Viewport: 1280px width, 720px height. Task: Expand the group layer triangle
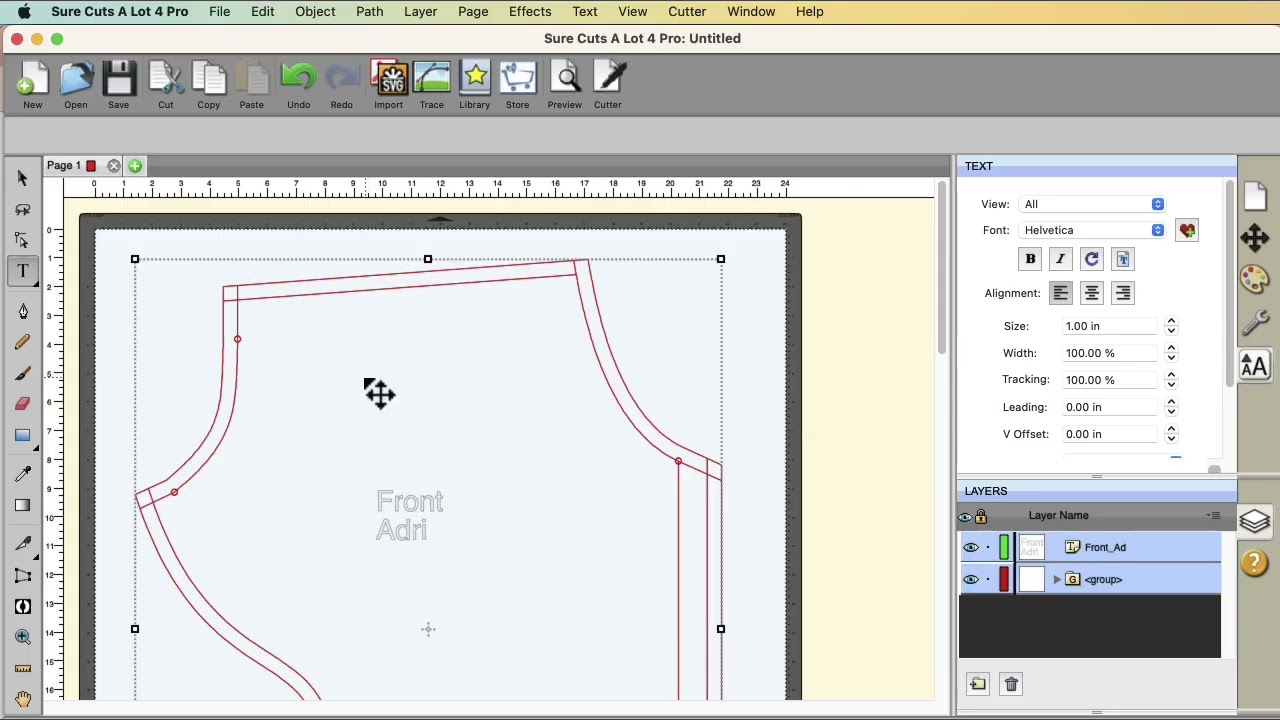click(1057, 580)
